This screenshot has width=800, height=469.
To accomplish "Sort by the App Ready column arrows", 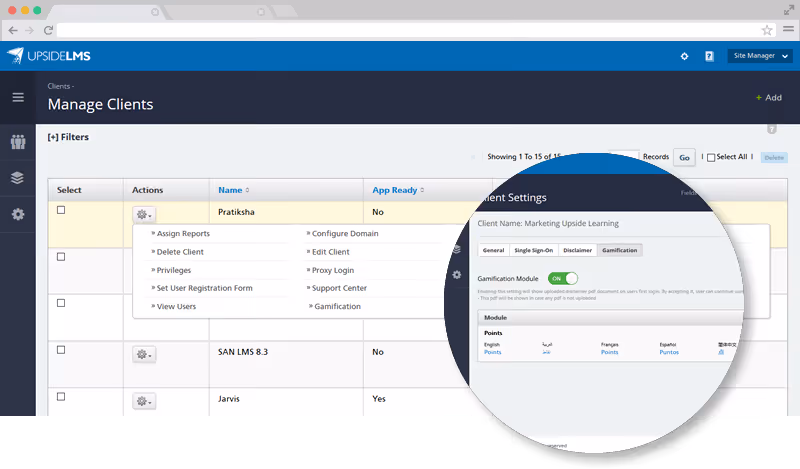I will [x=422, y=190].
